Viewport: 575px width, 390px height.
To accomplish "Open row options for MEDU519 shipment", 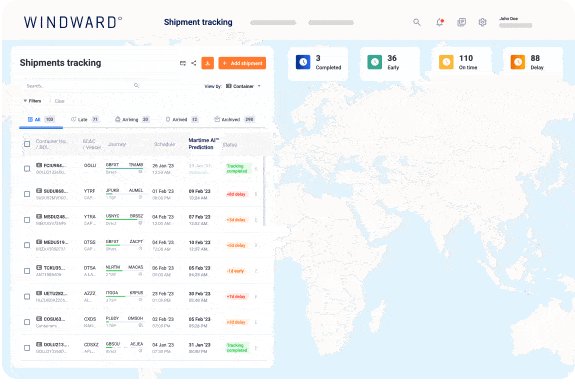I will tap(256, 245).
